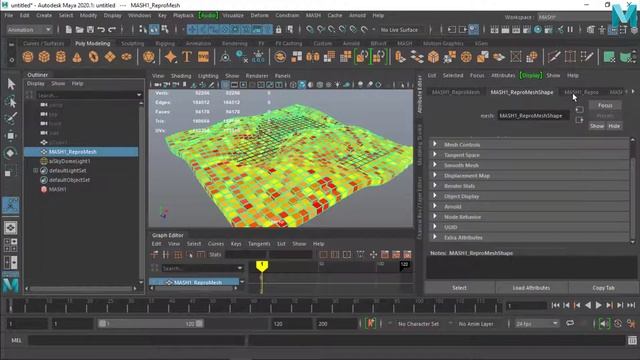Toggle audio sound icon on range slider
Screen dimensions: 640x360
[604, 324]
